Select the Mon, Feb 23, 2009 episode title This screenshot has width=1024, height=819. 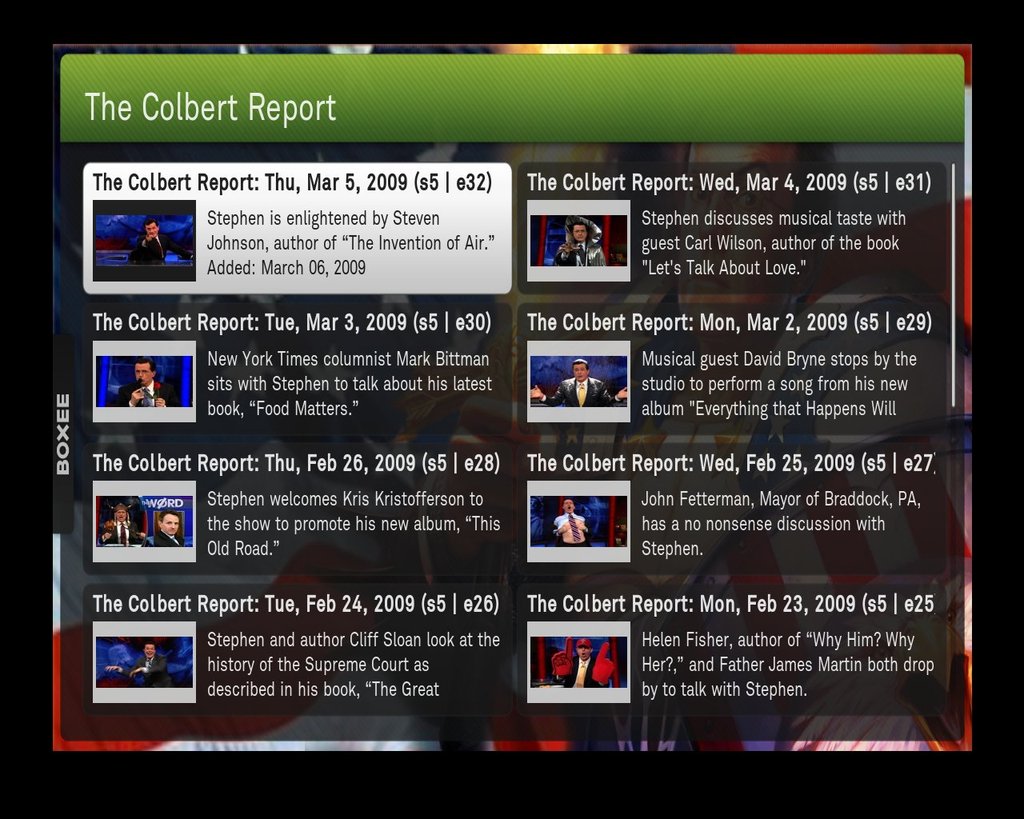730,604
